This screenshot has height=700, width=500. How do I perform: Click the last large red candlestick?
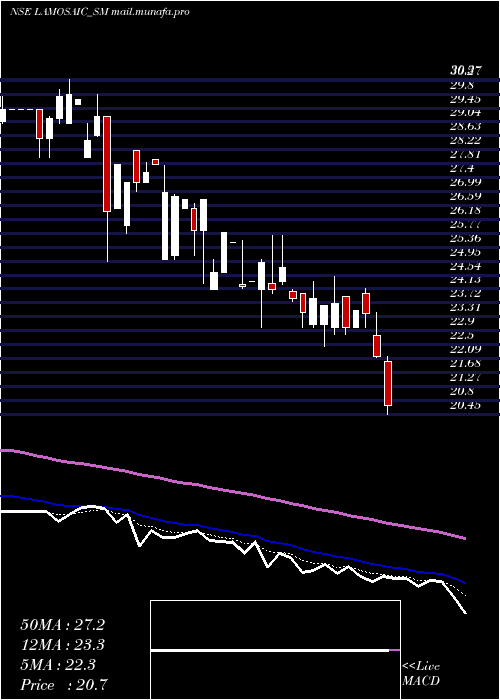(x=388, y=383)
